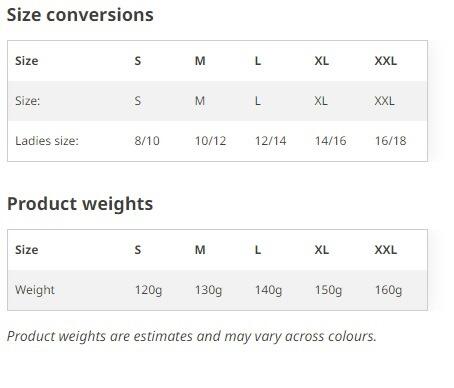Click the 130g weight value
This screenshot has height=388, width=454.
[x=208, y=290]
